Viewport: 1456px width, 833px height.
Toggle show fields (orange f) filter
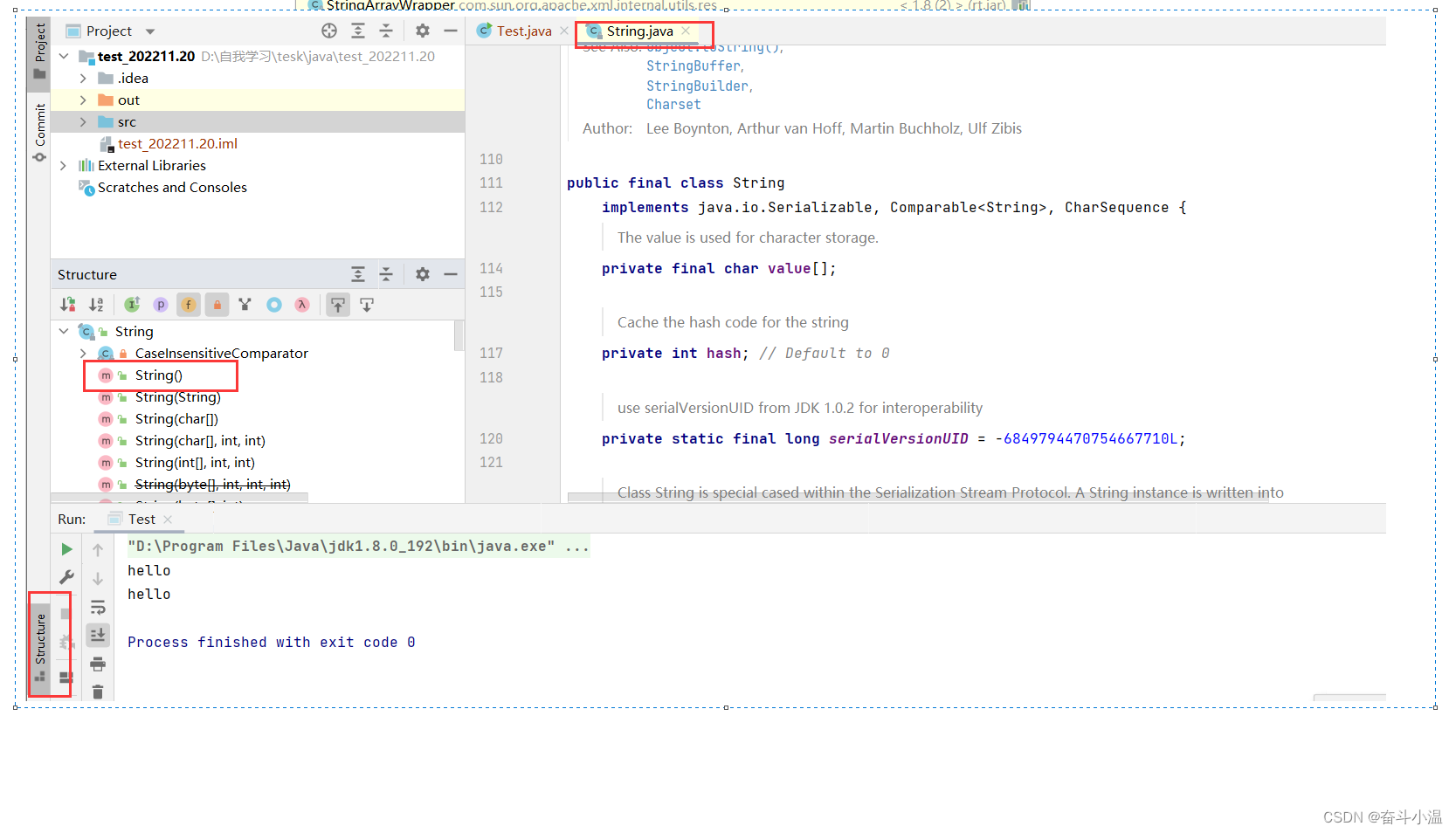[189, 305]
